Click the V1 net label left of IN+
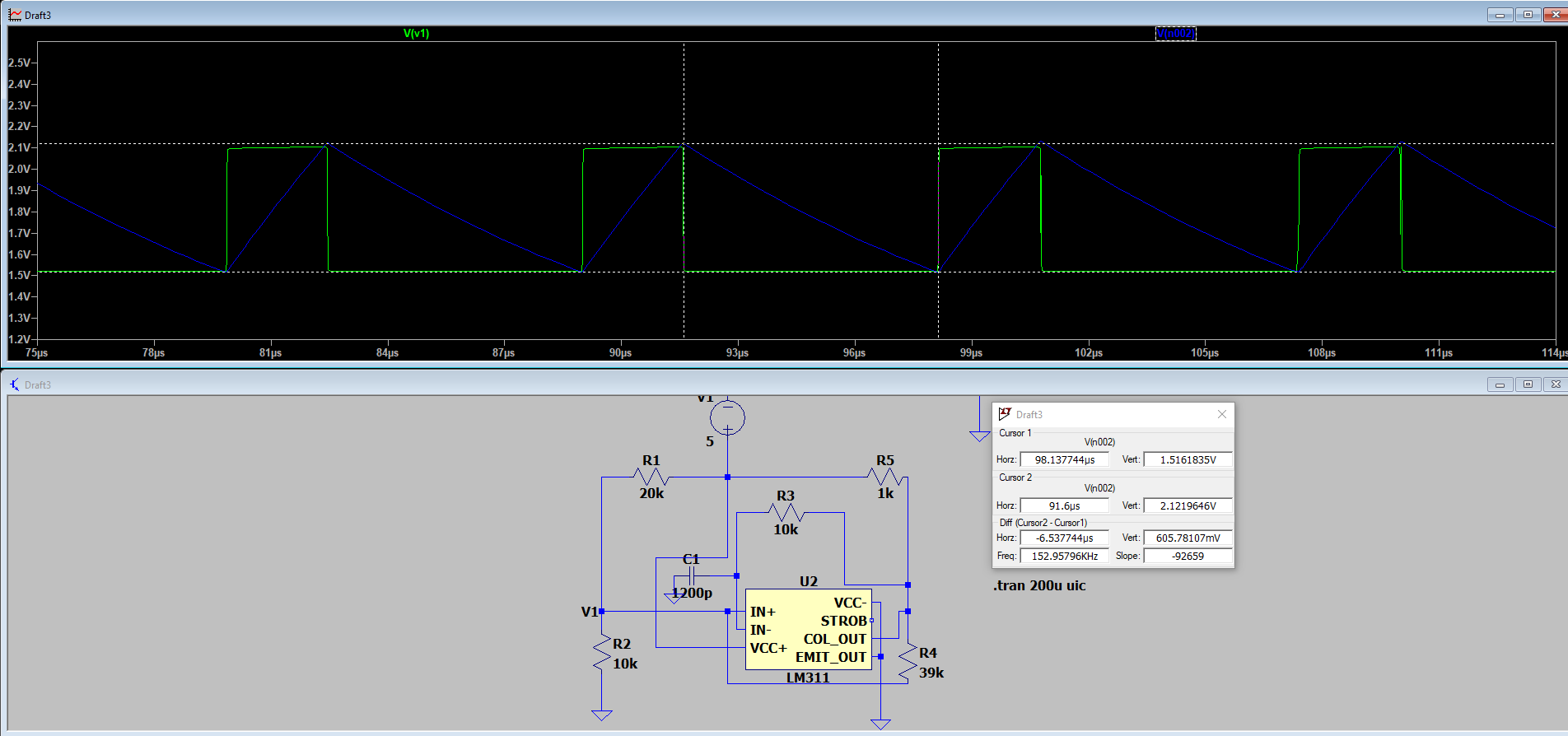1568x736 pixels. point(589,612)
